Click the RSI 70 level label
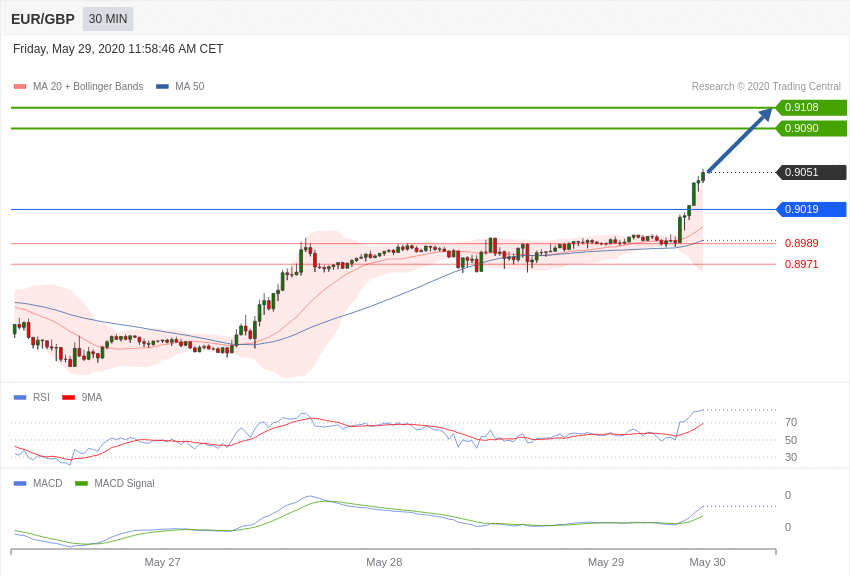 pyautogui.click(x=791, y=422)
